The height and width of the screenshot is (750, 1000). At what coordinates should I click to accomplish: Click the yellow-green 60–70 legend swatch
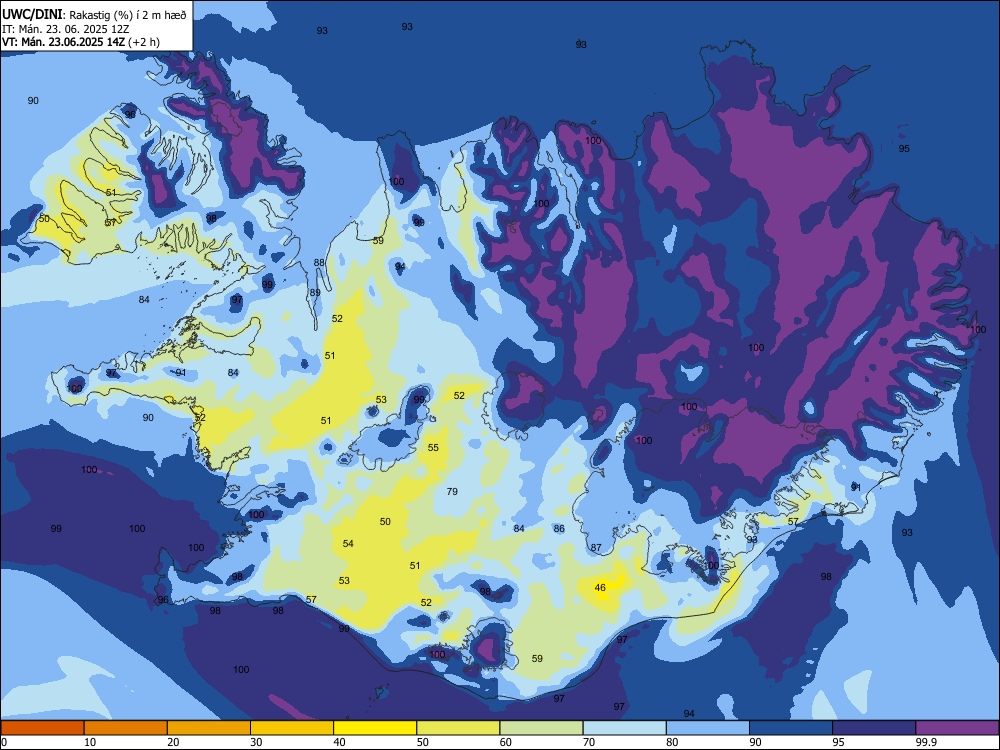point(541,728)
